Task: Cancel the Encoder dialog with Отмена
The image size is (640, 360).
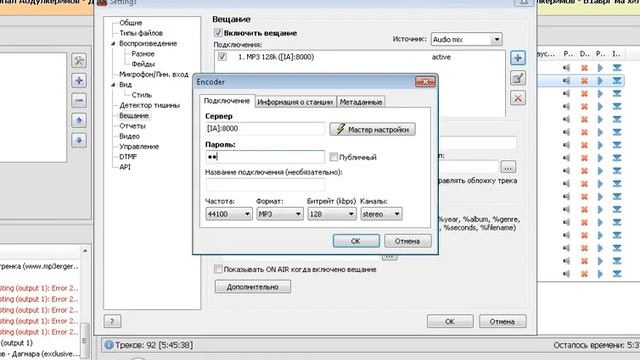Action: pyautogui.click(x=407, y=241)
